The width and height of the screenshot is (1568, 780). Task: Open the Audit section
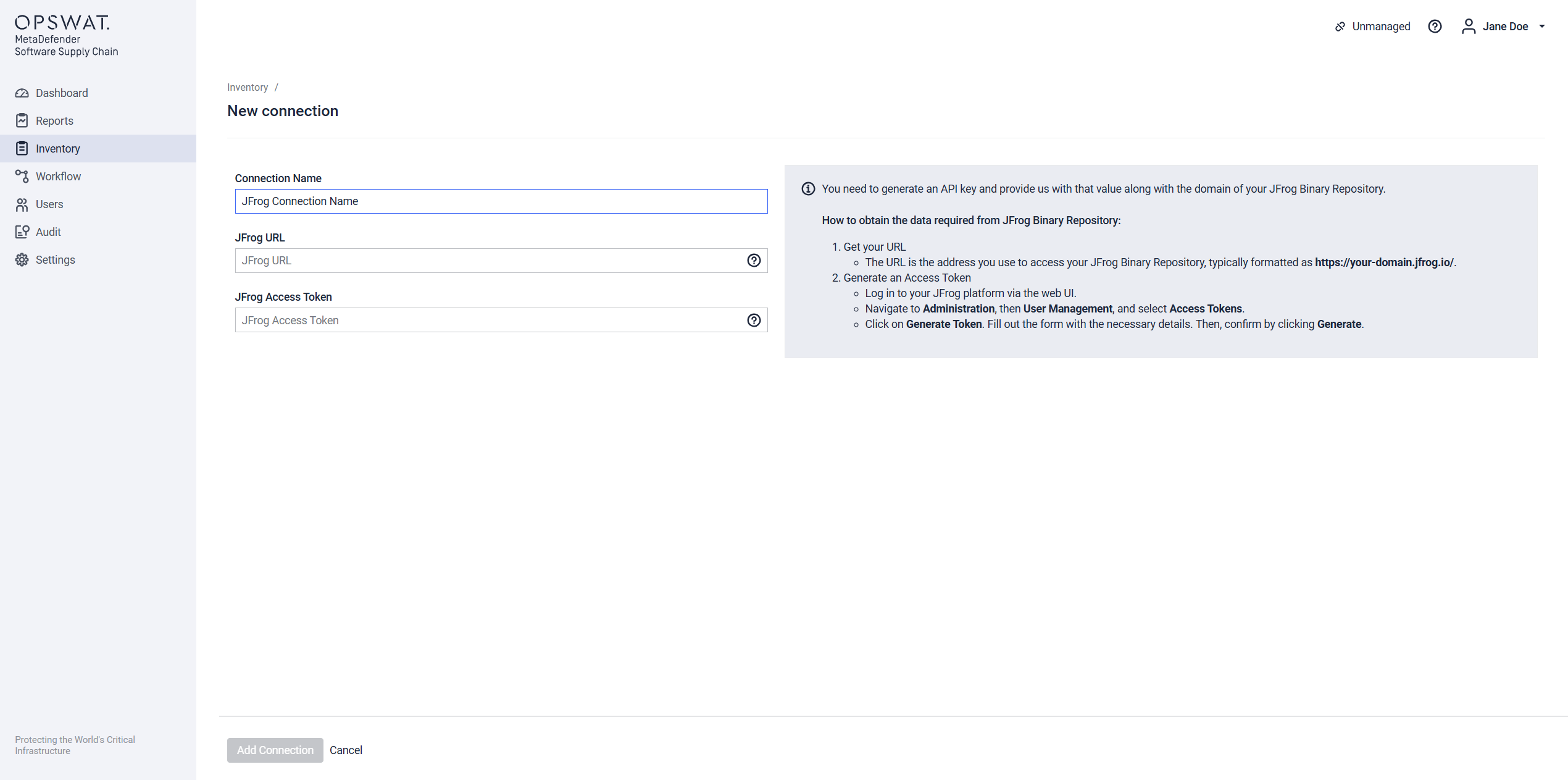[98, 232]
